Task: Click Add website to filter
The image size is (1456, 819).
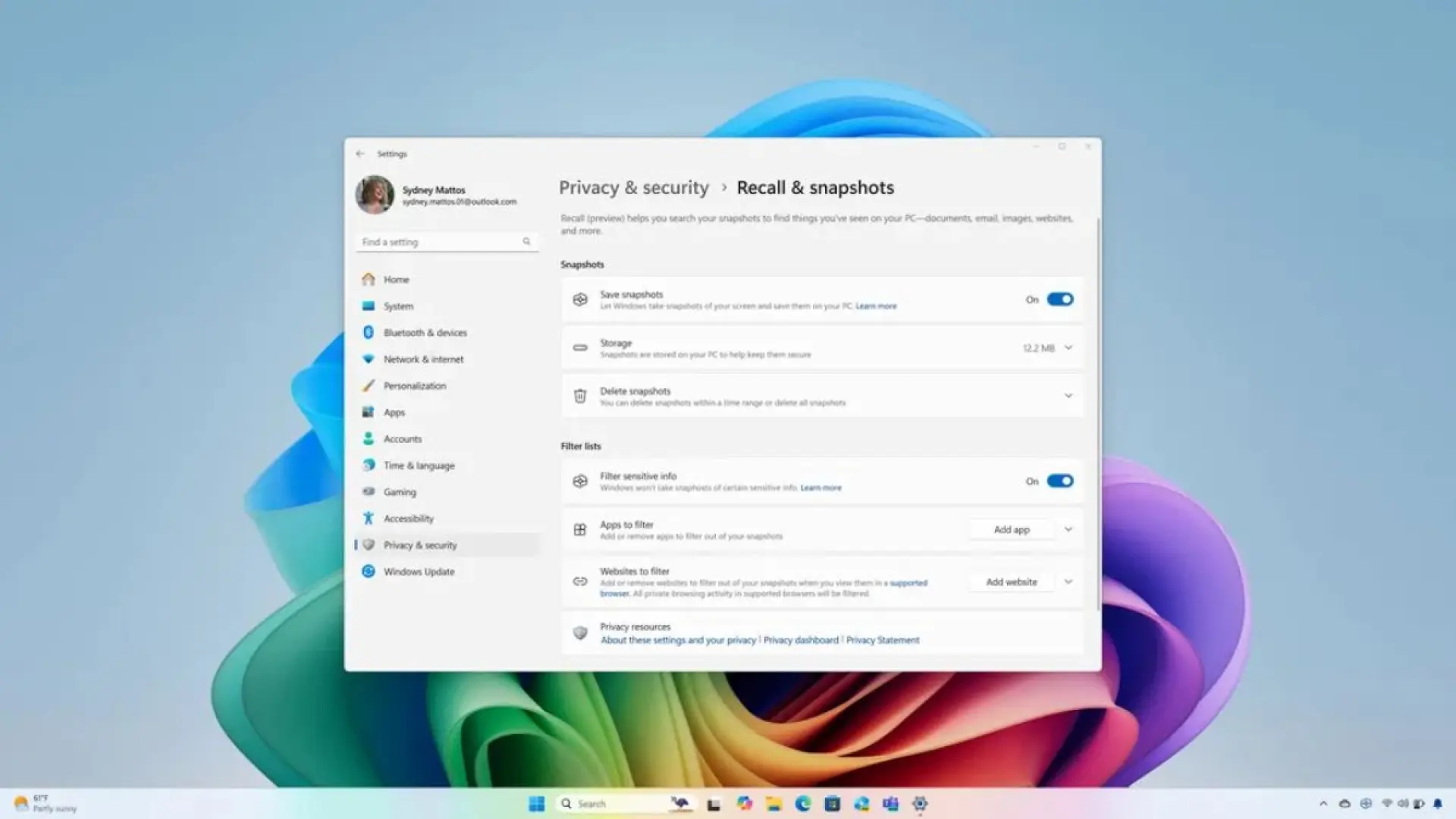Action: (x=1011, y=581)
